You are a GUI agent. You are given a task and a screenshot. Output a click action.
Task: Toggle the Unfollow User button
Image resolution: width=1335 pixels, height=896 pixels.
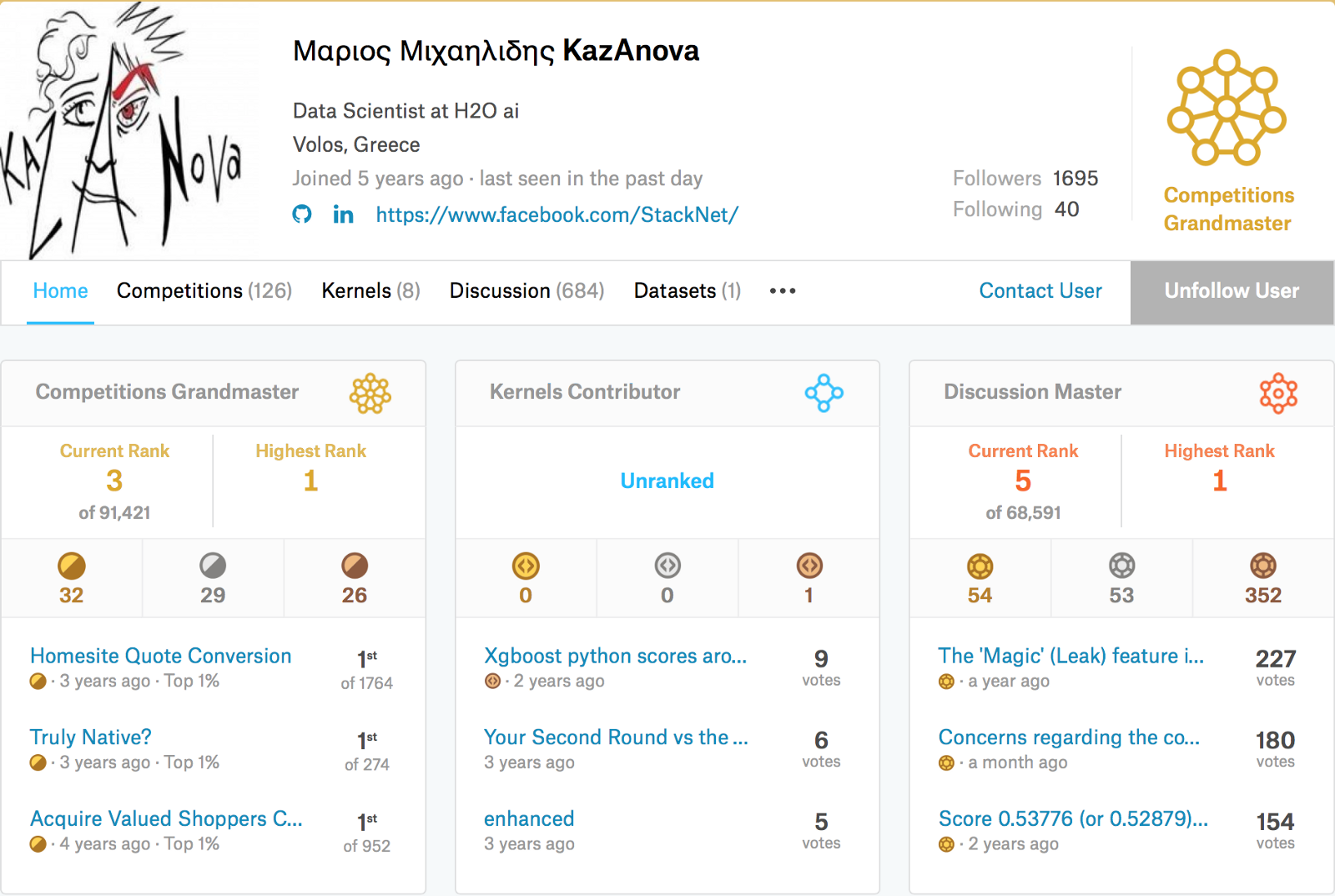(x=1232, y=291)
